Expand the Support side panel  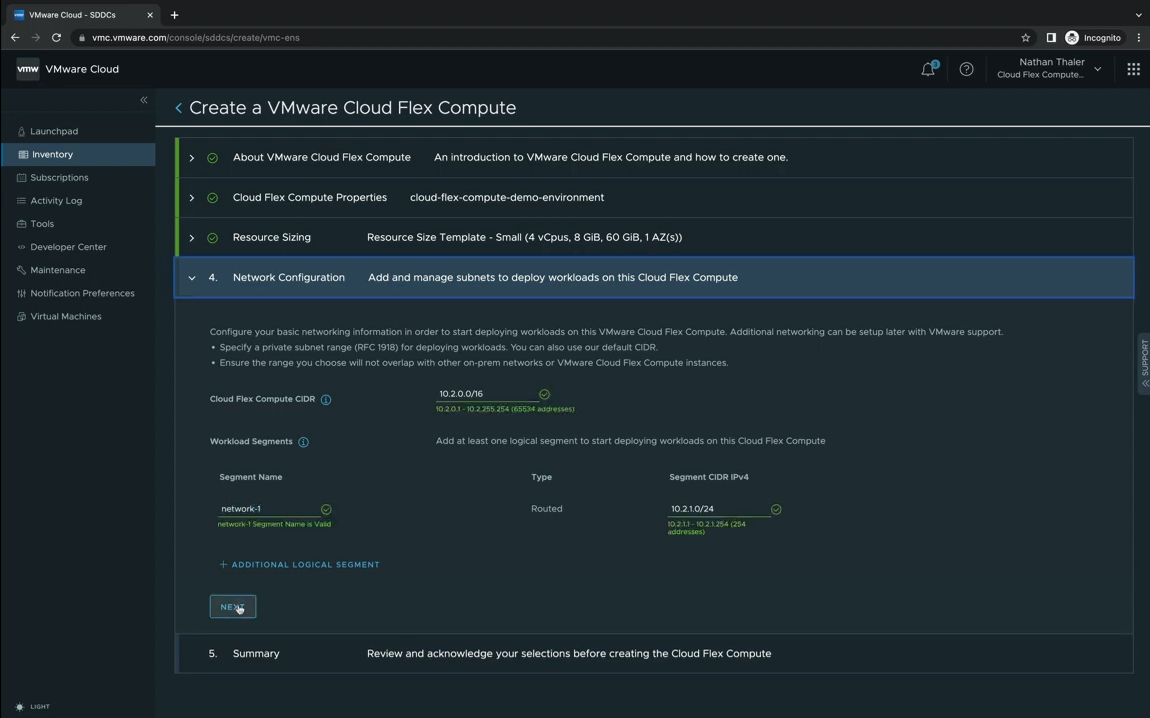pyautogui.click(x=1144, y=365)
